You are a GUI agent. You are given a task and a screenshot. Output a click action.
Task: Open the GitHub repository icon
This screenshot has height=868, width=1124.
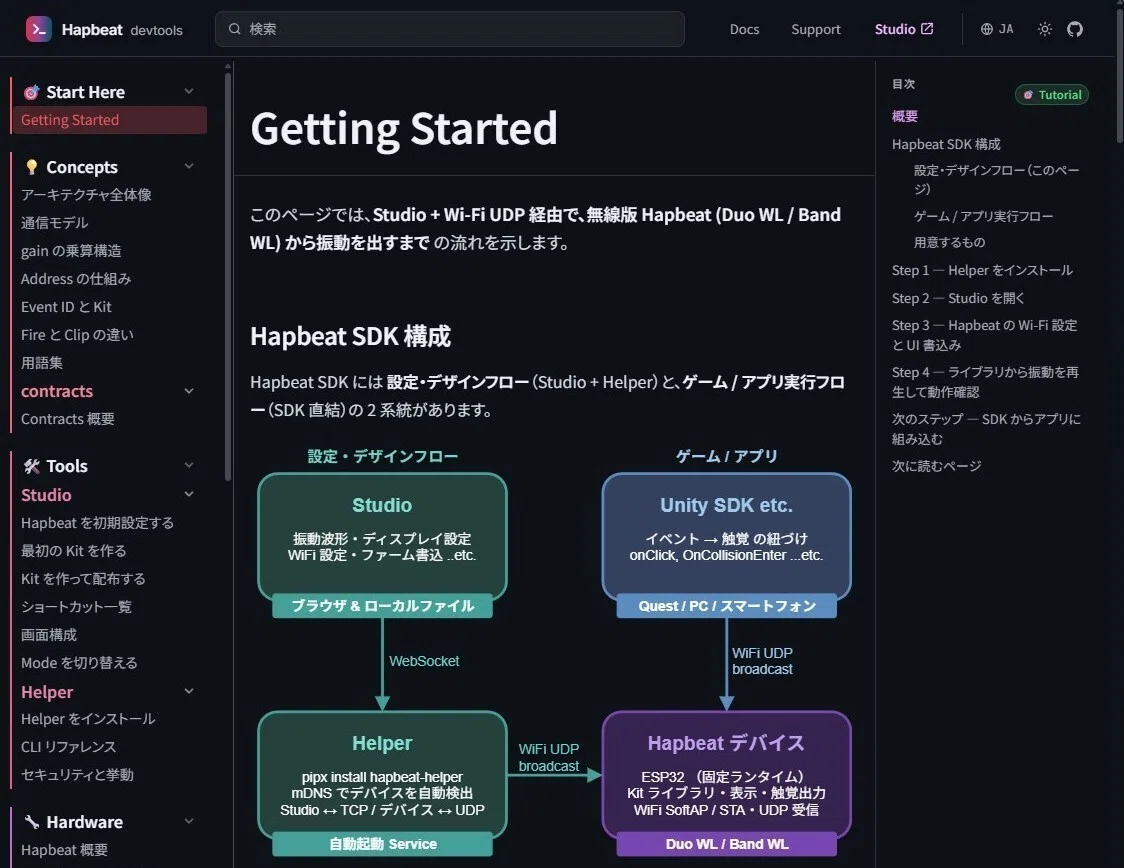1075,29
